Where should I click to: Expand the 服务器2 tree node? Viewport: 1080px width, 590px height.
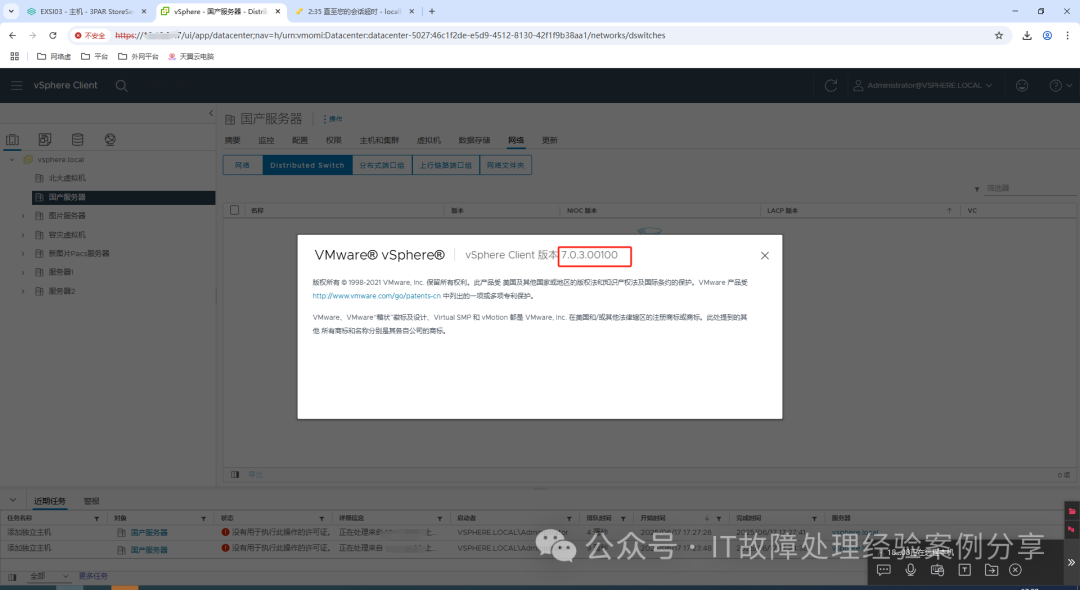23,291
